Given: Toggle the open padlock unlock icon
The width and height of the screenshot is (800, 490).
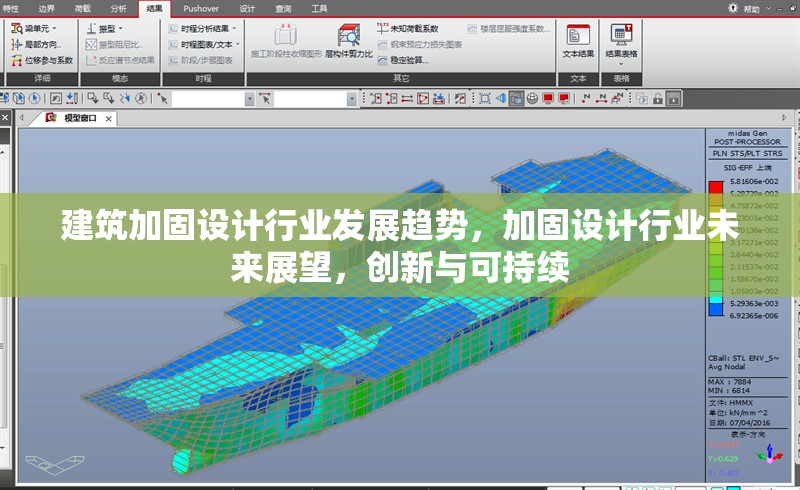Looking at the screenshot, I should 658,99.
